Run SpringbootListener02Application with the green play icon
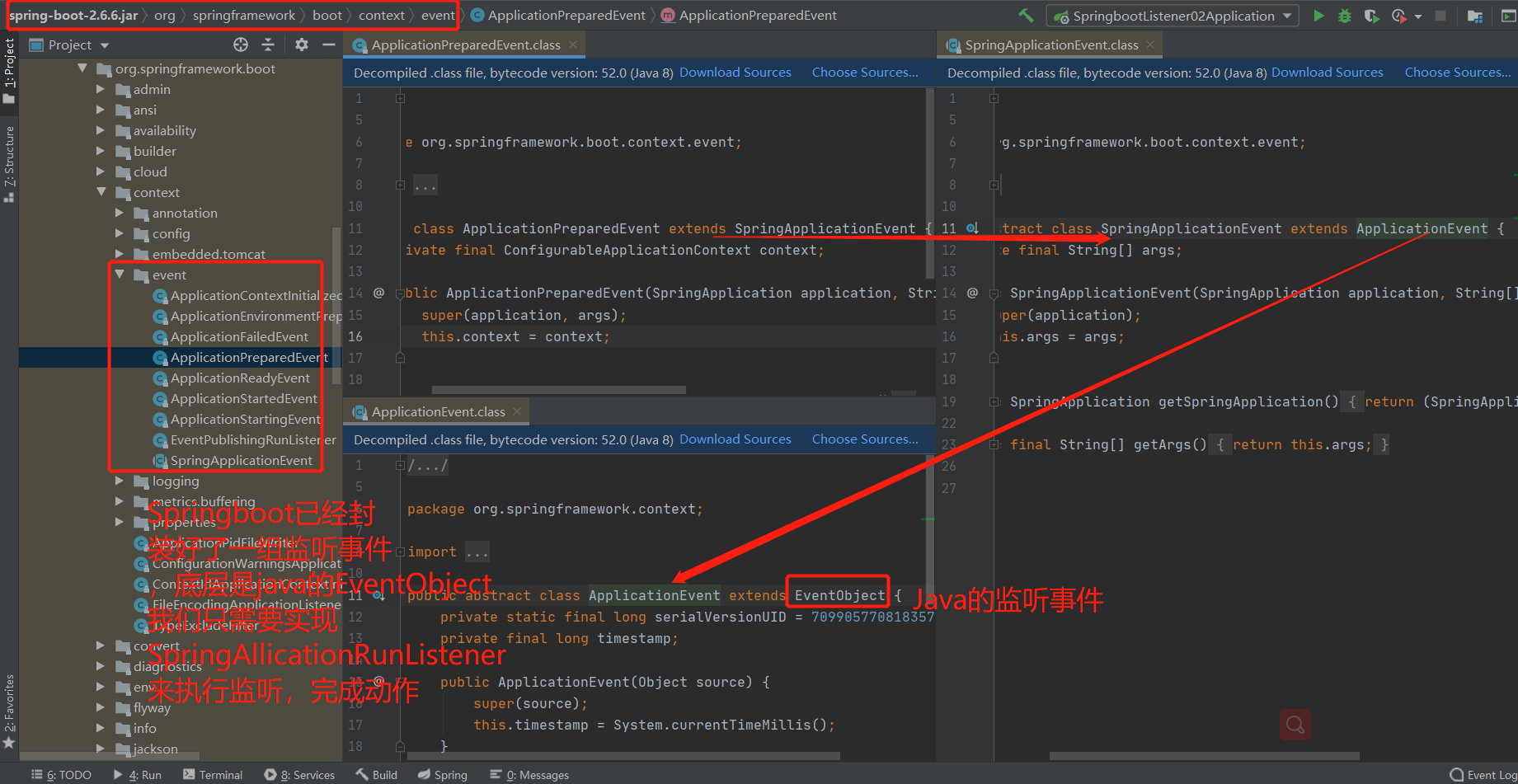The height and width of the screenshot is (784, 1518). (x=1318, y=16)
